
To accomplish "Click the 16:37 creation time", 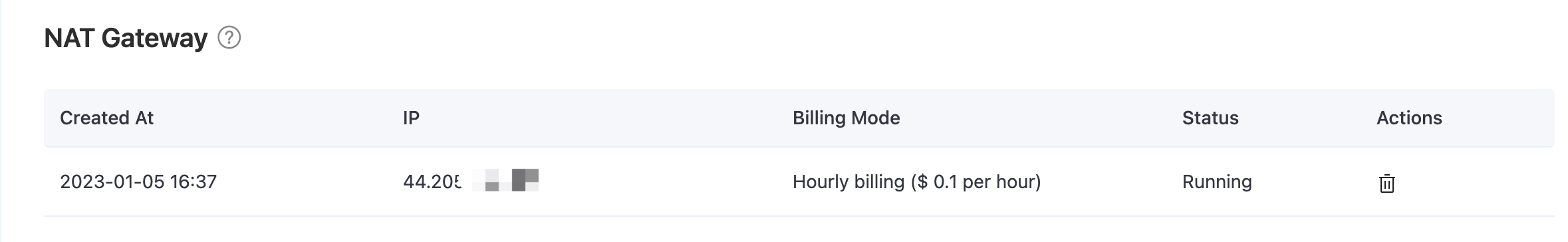I will click(194, 181).
